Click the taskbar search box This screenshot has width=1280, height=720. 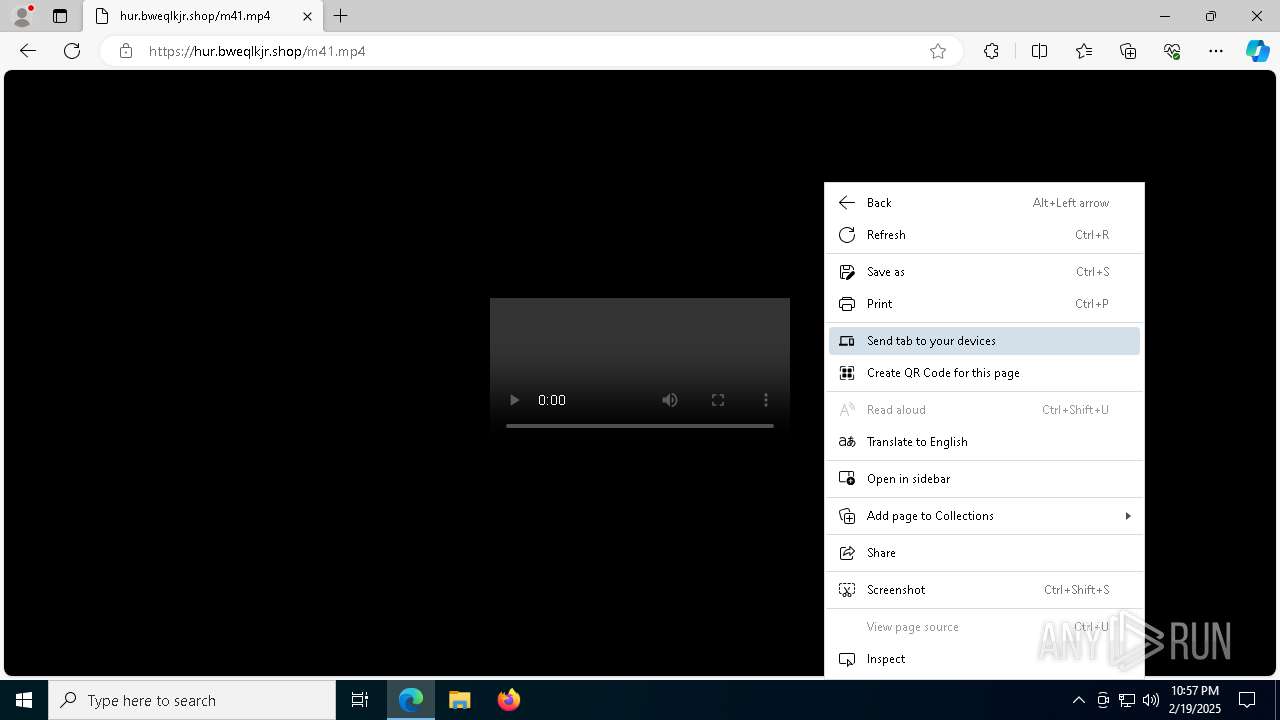click(192, 700)
